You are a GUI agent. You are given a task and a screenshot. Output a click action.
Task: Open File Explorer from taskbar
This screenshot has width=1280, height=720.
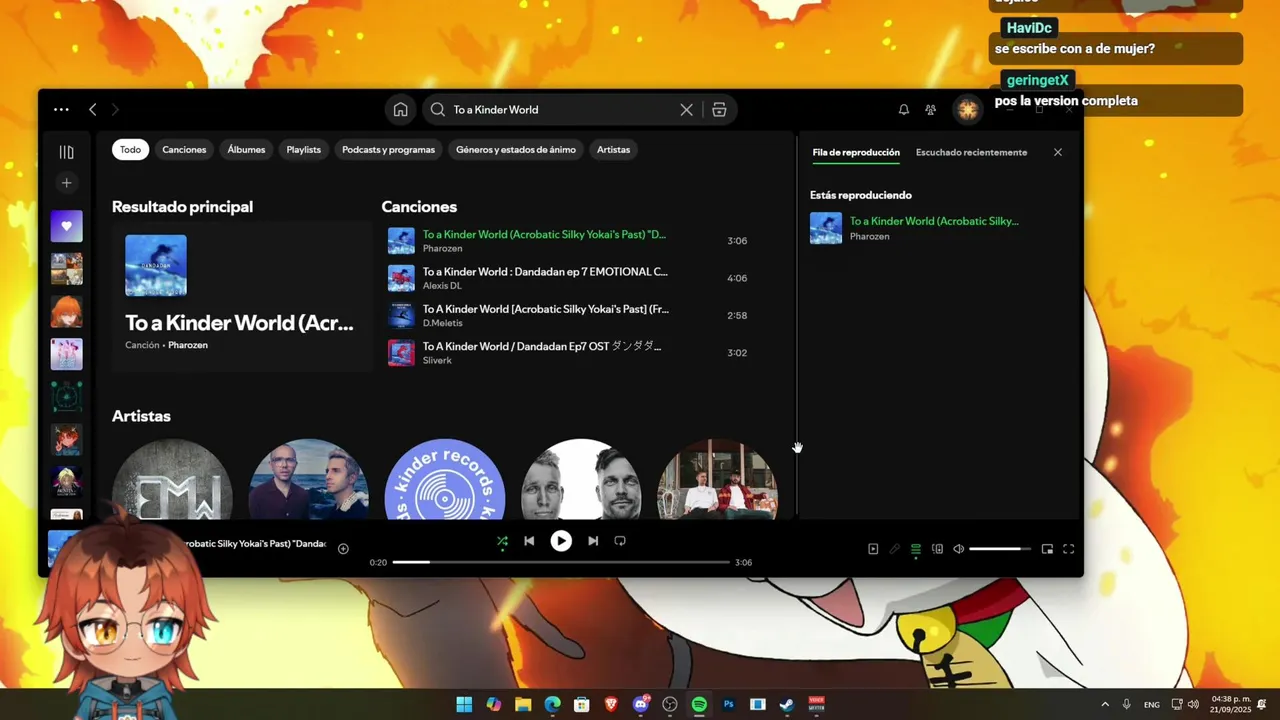tap(523, 705)
